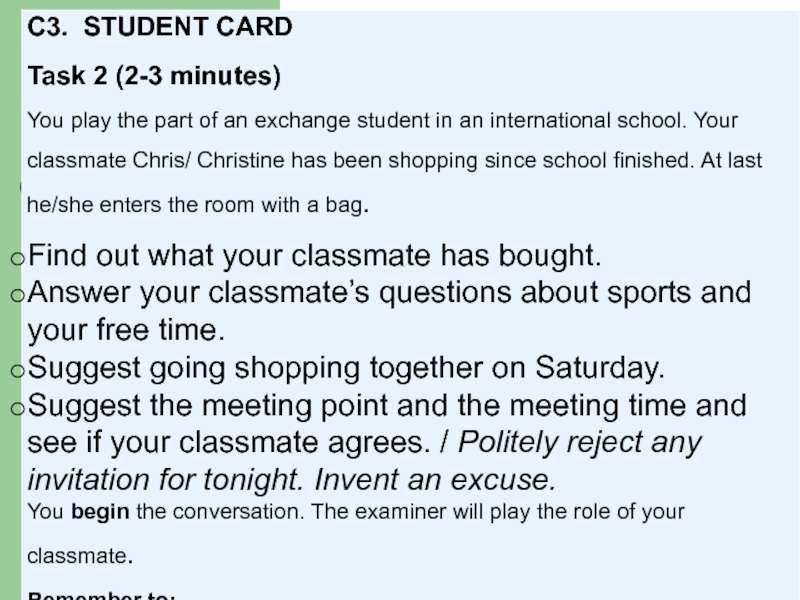Click the "C3. STUDENT CARD" heading
The width and height of the screenshot is (800, 600).
[160, 27]
